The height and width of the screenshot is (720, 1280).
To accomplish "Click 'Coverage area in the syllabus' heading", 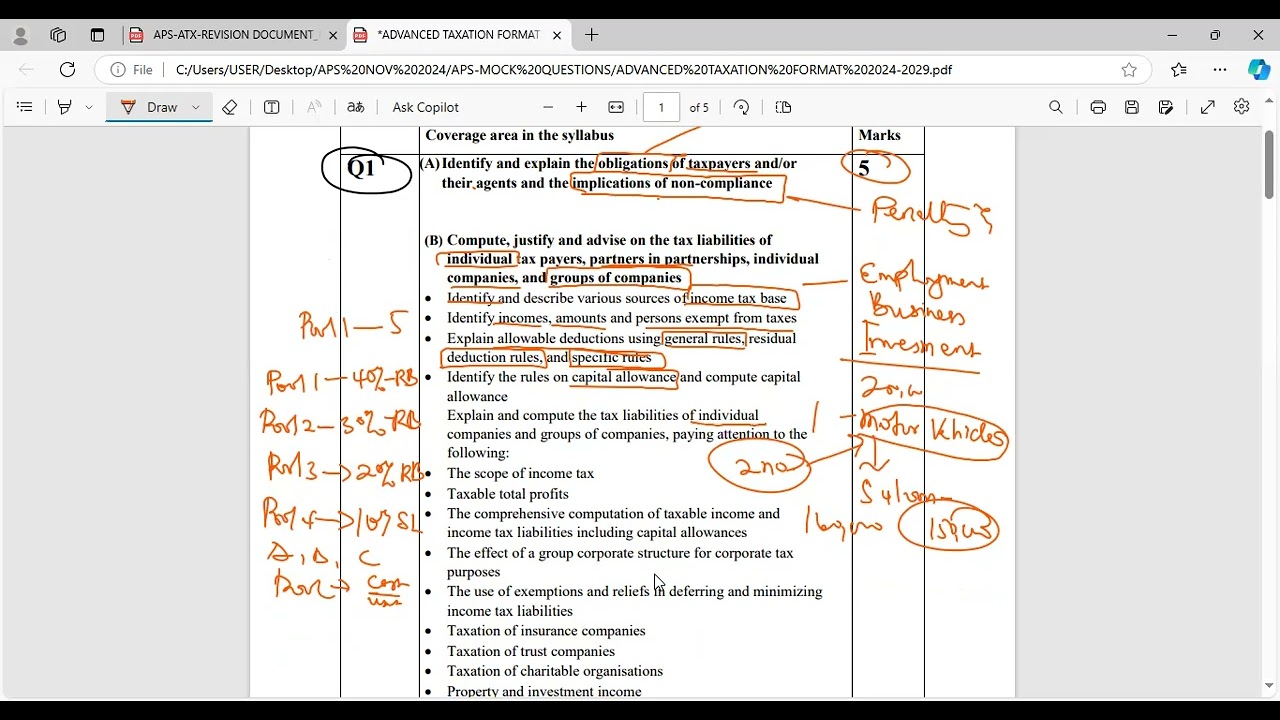I will pyautogui.click(x=519, y=136).
